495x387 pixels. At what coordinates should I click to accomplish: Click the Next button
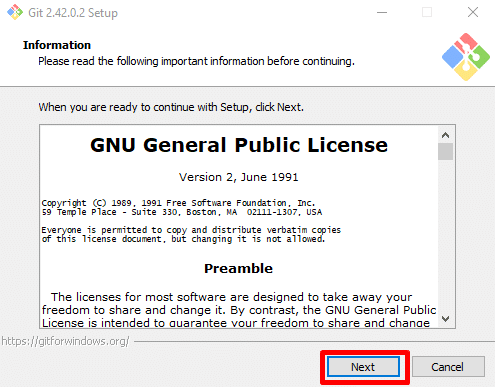coord(363,367)
